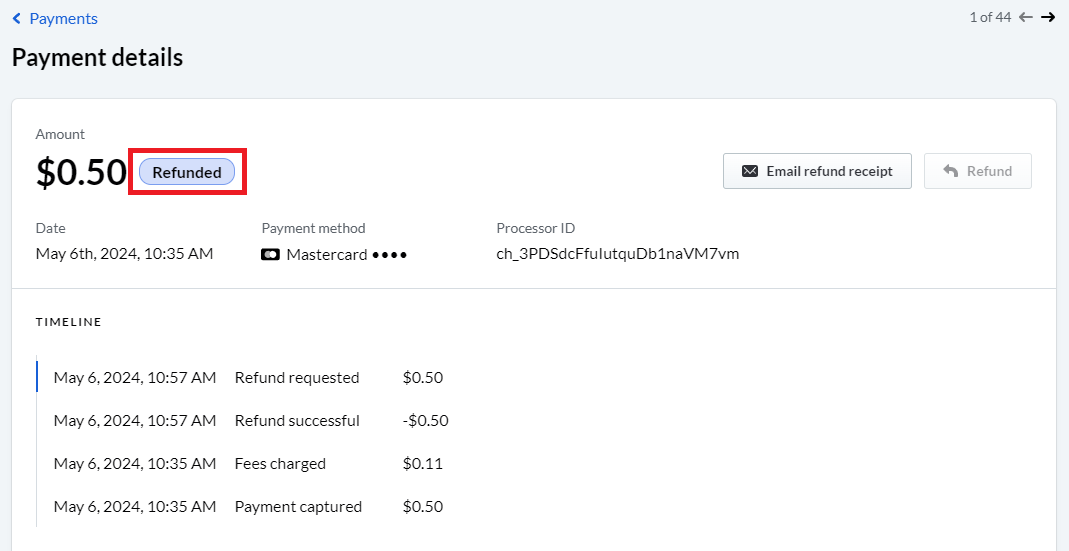Click the Mastercard payment method text

(327, 255)
